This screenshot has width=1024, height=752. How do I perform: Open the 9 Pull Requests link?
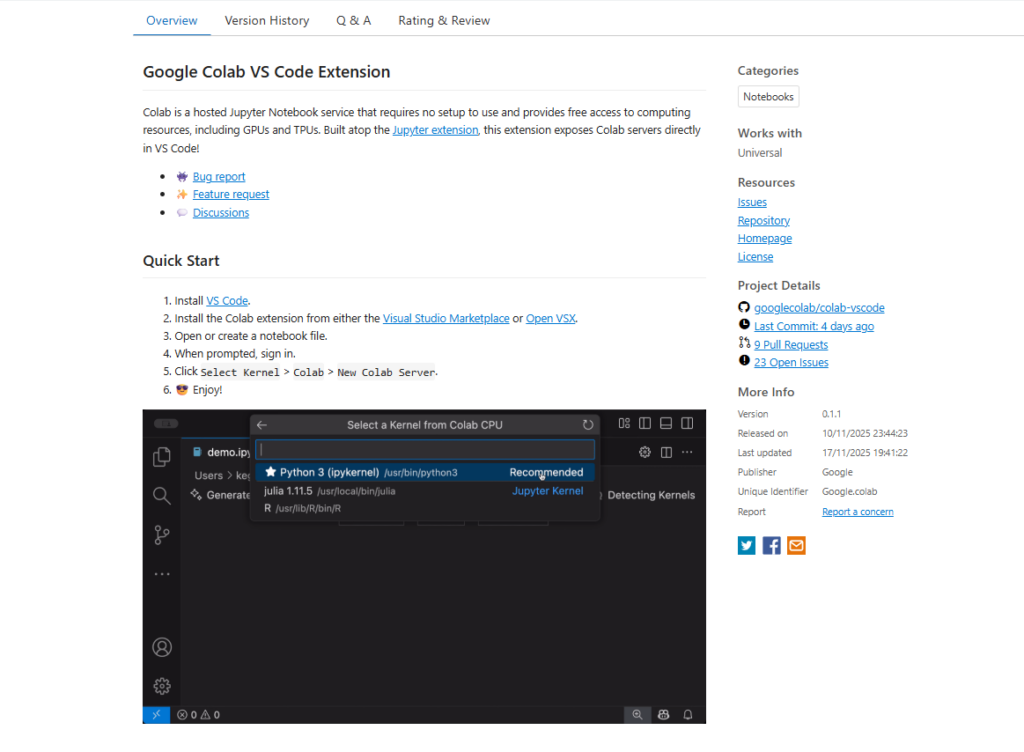click(791, 344)
